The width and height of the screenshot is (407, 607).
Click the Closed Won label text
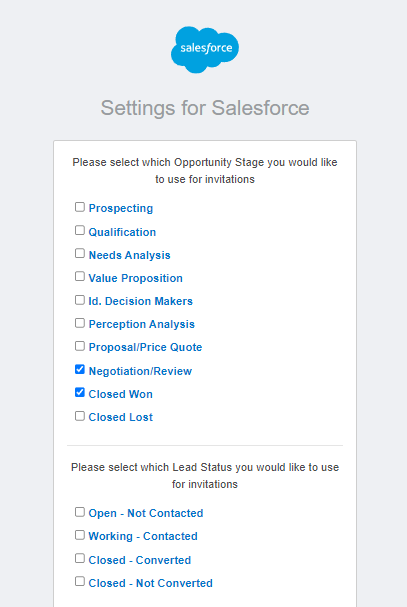point(120,394)
